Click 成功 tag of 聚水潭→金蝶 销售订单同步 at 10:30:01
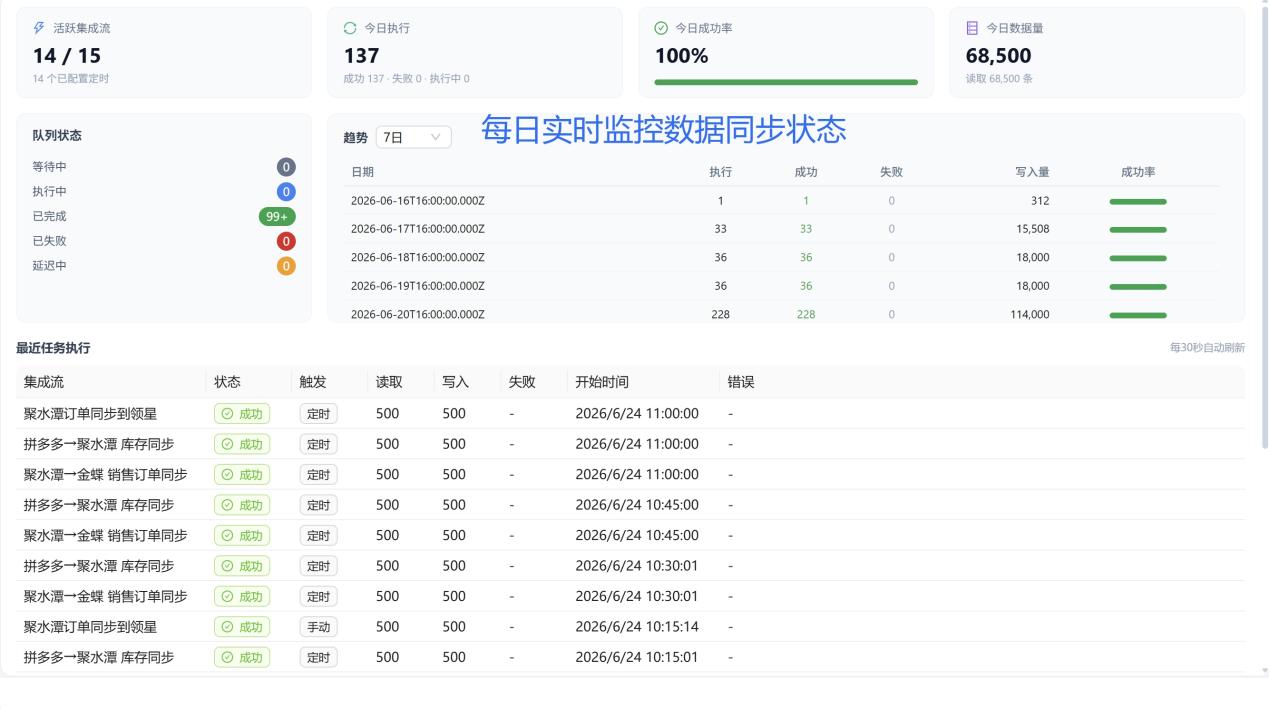The width and height of the screenshot is (1269, 709). pos(242,597)
